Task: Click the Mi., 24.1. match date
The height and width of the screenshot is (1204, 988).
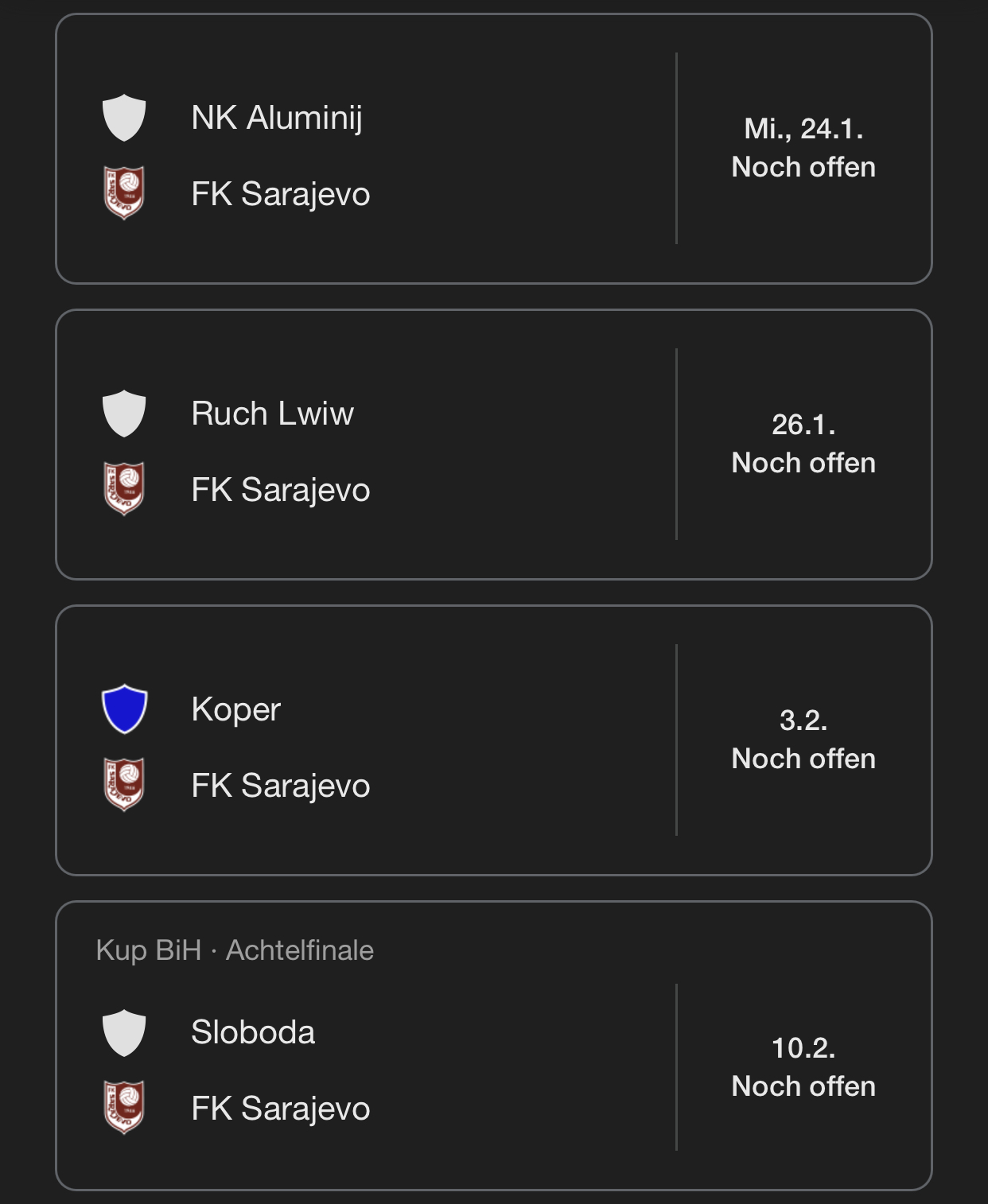Action: pos(803,129)
